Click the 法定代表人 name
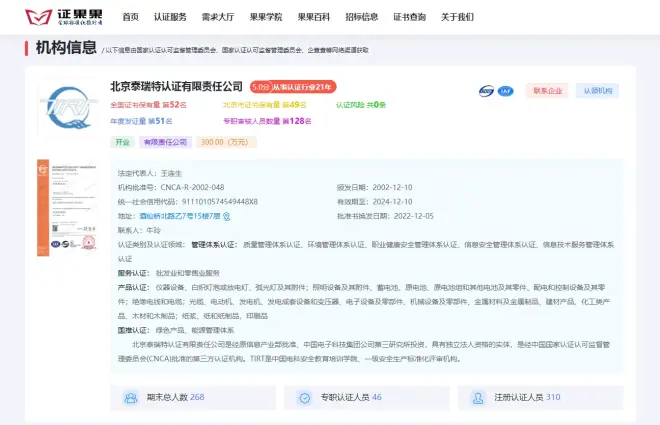This screenshot has height=425, width=660. point(171,173)
